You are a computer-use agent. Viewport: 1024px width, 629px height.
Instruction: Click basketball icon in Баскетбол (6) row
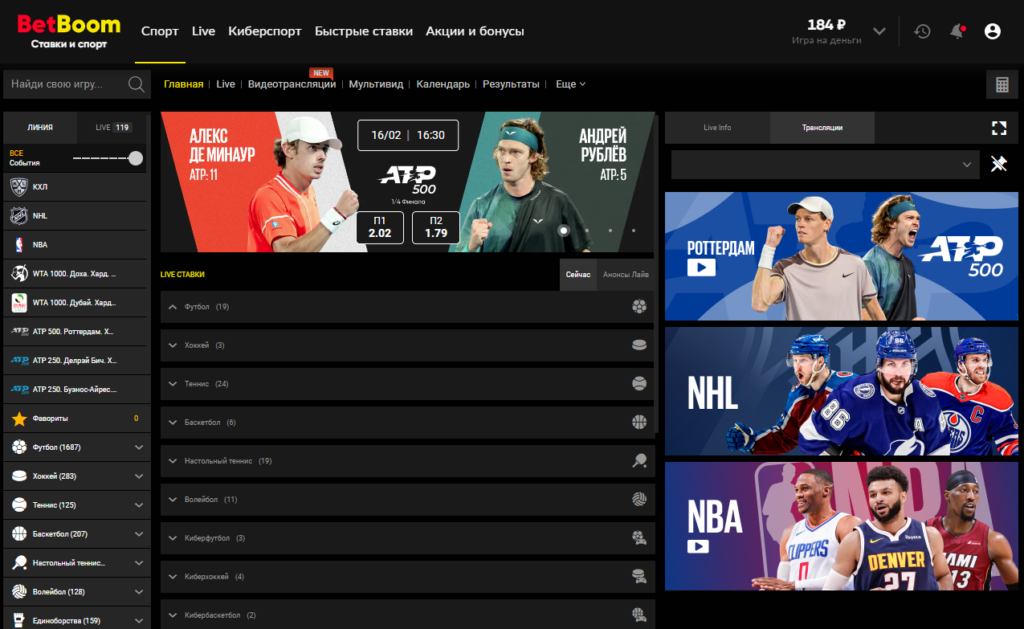[639, 422]
